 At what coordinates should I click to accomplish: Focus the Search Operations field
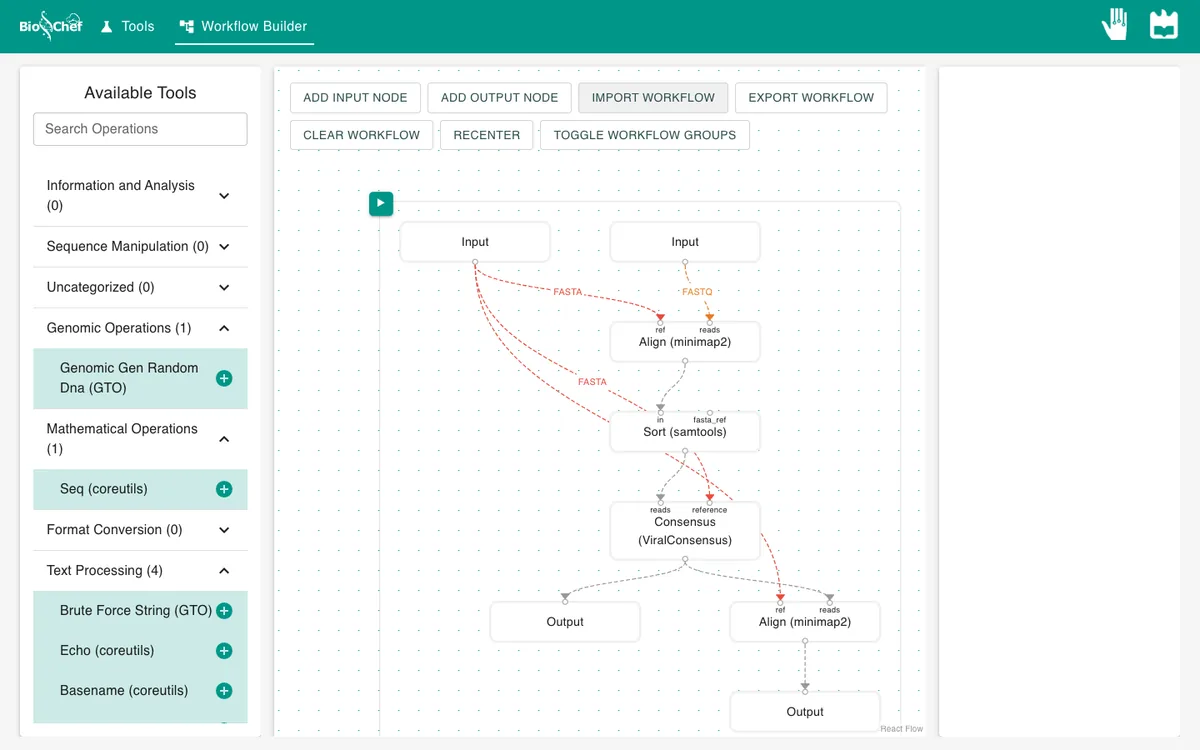[140, 129]
